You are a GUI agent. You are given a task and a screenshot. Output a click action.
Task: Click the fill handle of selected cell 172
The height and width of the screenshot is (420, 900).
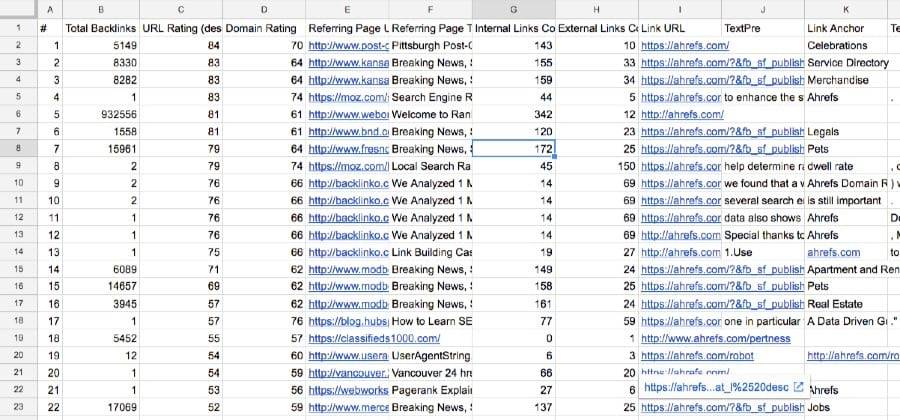pos(555,157)
